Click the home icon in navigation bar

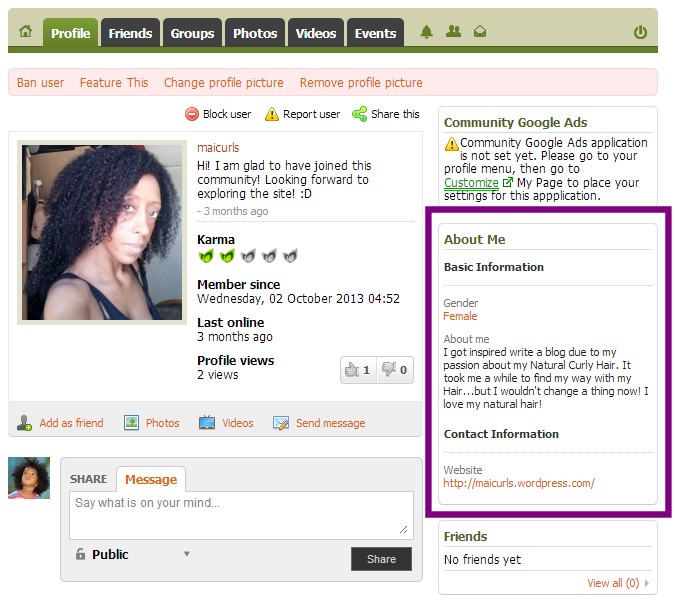[x=25, y=31]
